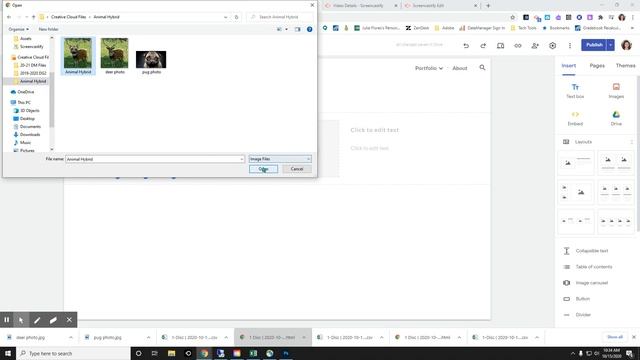Undo last change in Google Sites

pyautogui.click(x=466, y=45)
